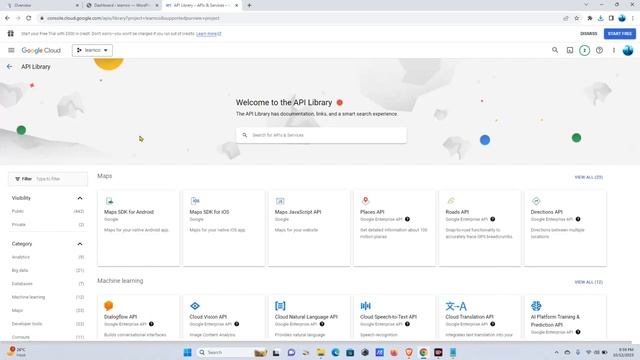The width and height of the screenshot is (640, 360).
Task: Open the Google Cloud navigation hamburger menu
Action: click(x=11, y=50)
